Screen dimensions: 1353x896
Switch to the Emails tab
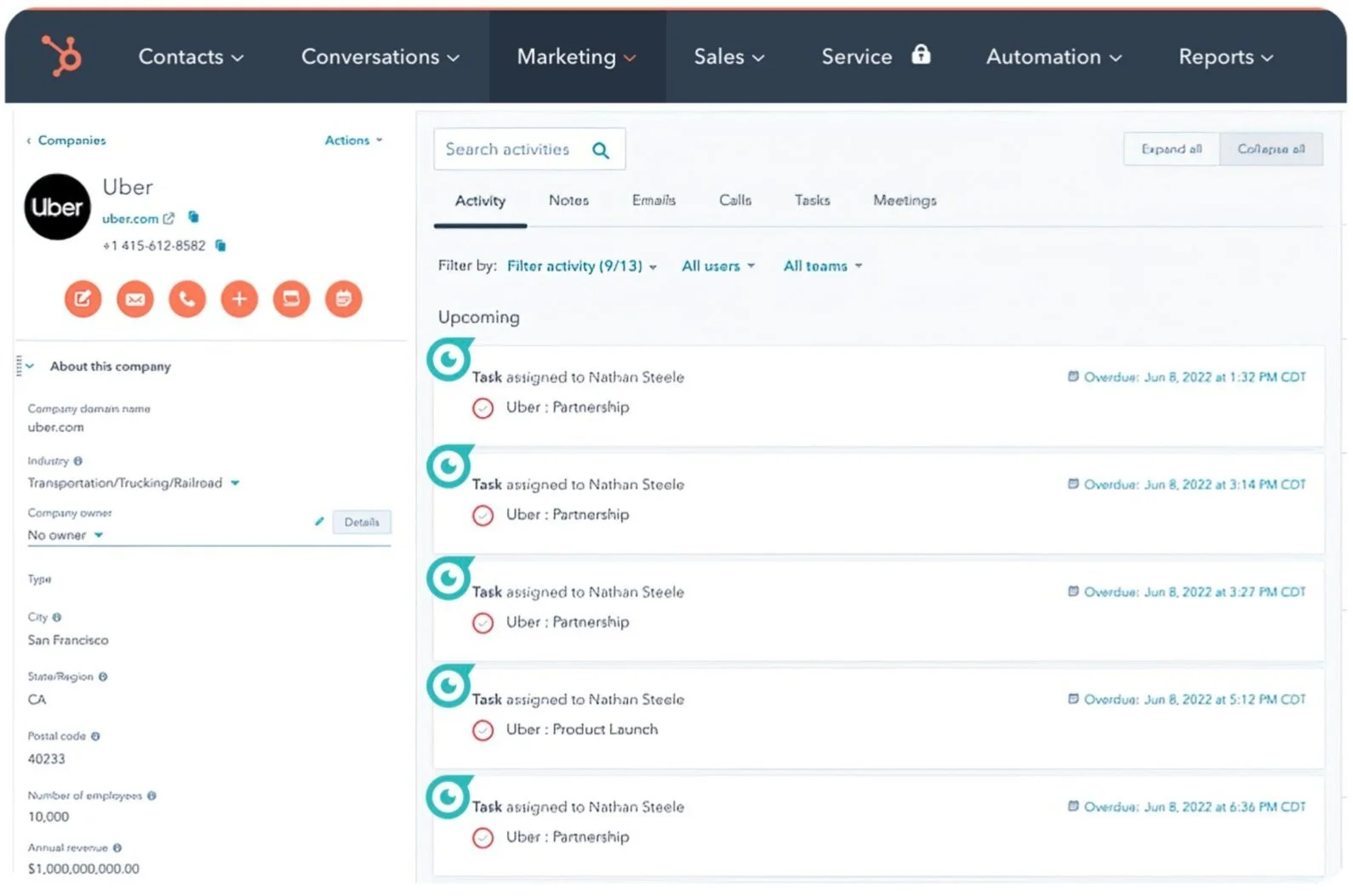pos(654,201)
